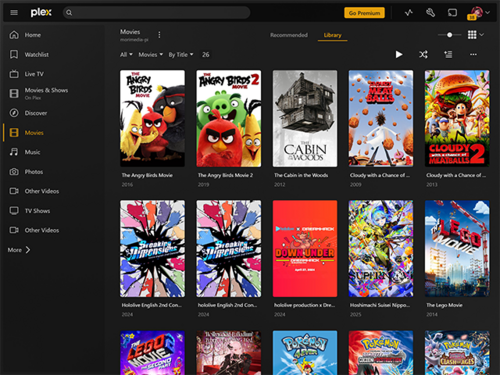Open the hamburger menu icon
This screenshot has height=375, width=500.
[14, 13]
